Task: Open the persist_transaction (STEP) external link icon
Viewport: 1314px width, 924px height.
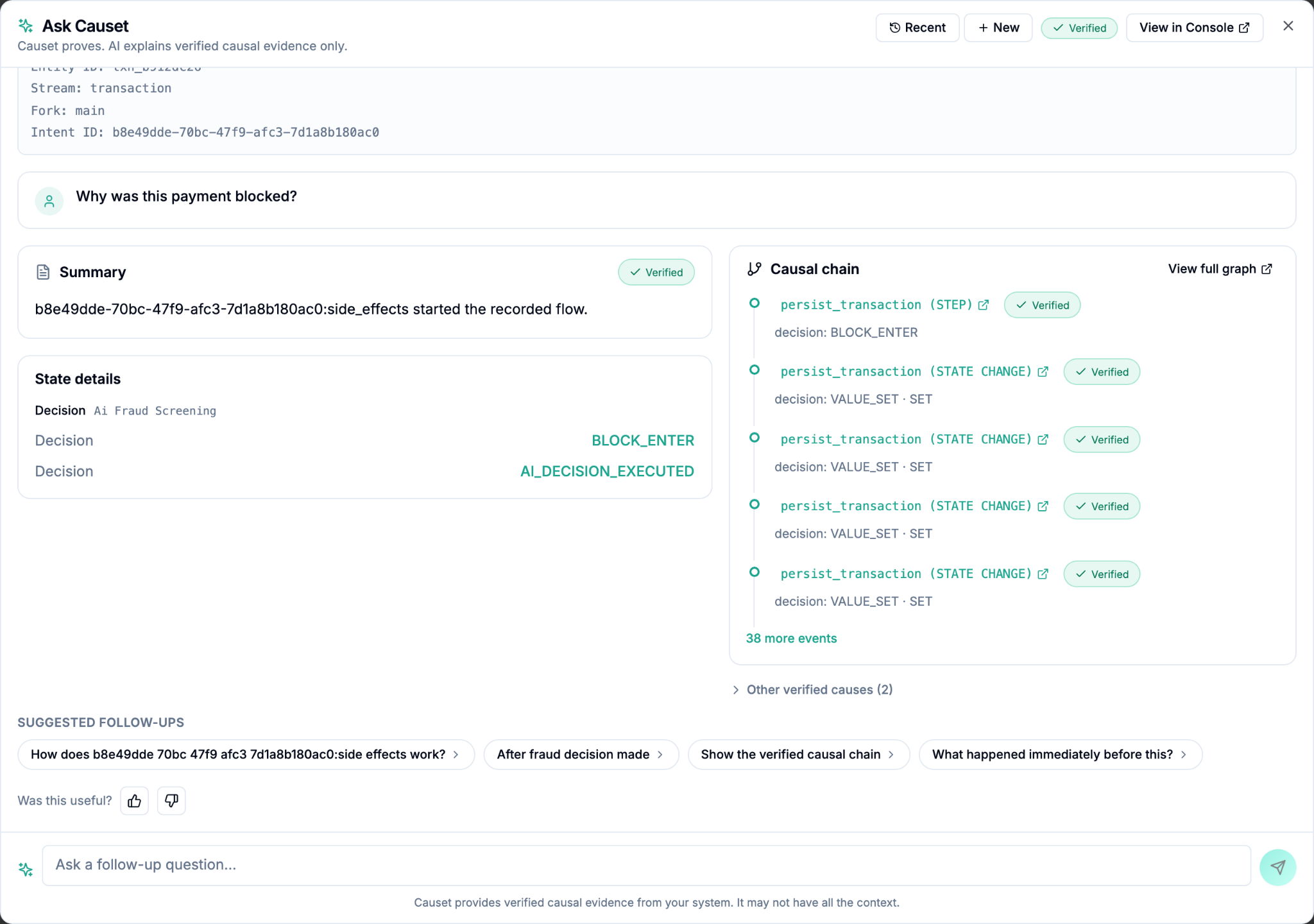Action: pyautogui.click(x=984, y=305)
